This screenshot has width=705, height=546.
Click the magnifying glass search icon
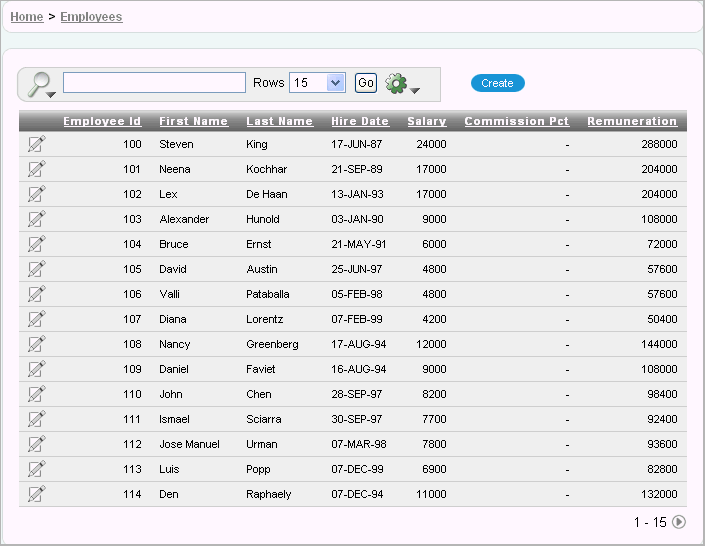pos(40,84)
